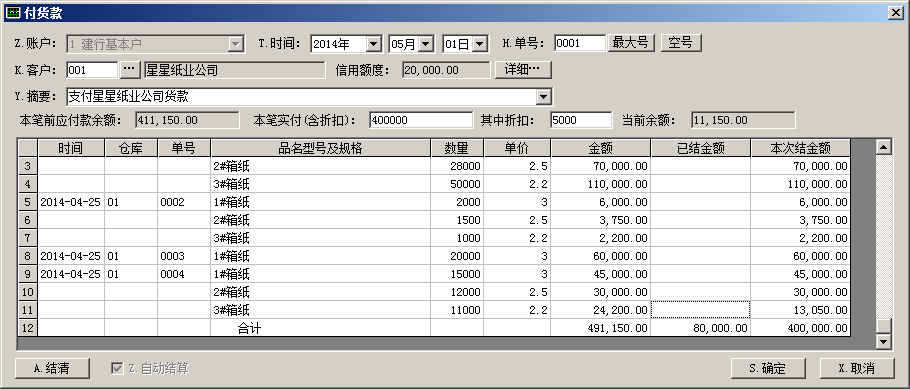Click amount cell 24,200.00
This screenshot has width=910, height=389.
(601, 310)
